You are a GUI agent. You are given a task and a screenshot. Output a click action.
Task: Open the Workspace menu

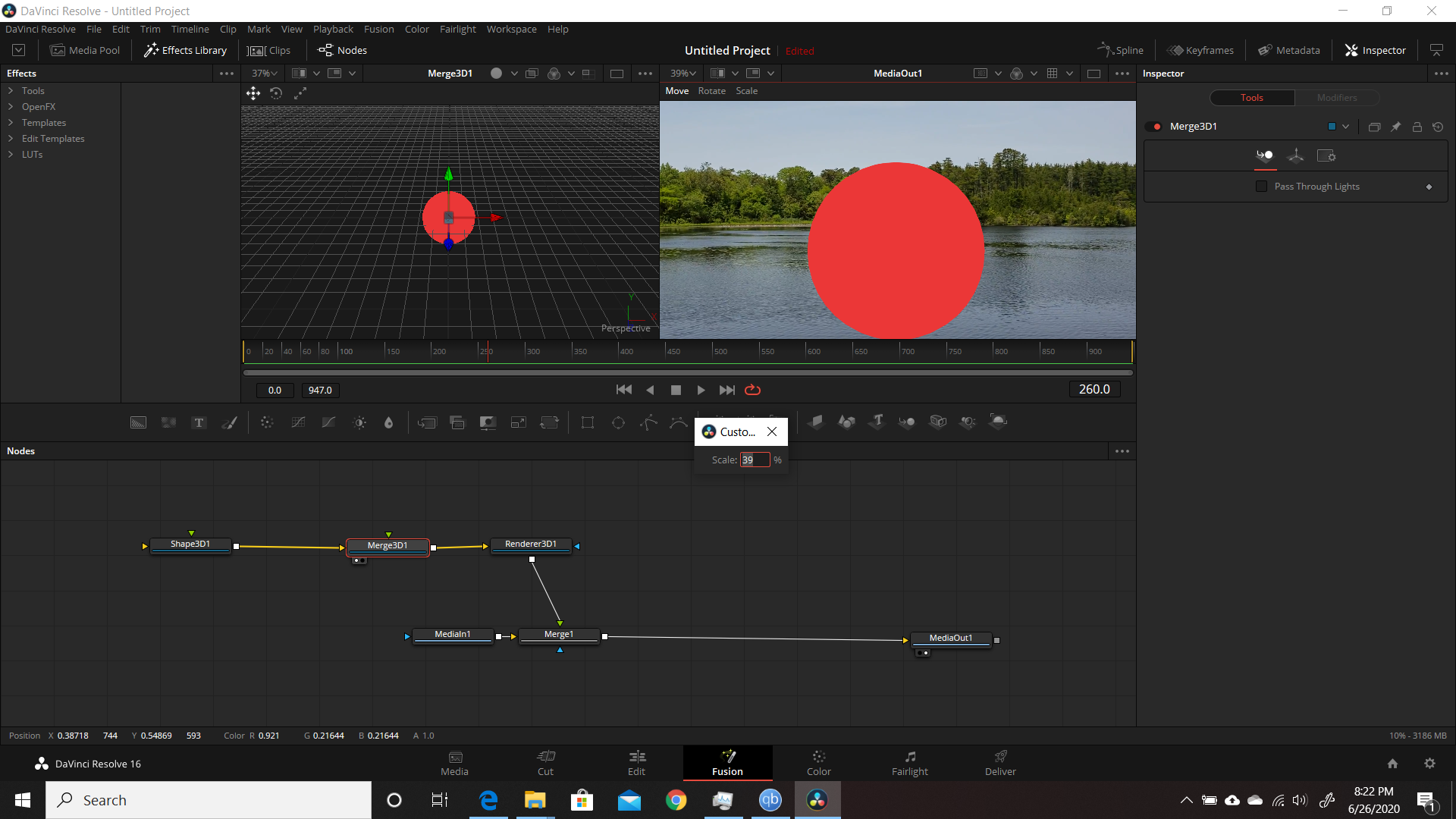[x=511, y=29]
